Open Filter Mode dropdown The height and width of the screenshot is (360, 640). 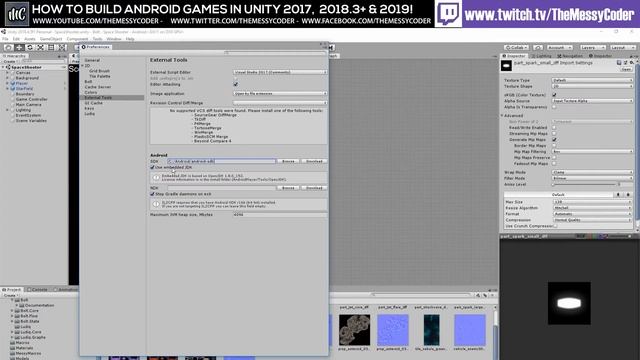(592, 178)
